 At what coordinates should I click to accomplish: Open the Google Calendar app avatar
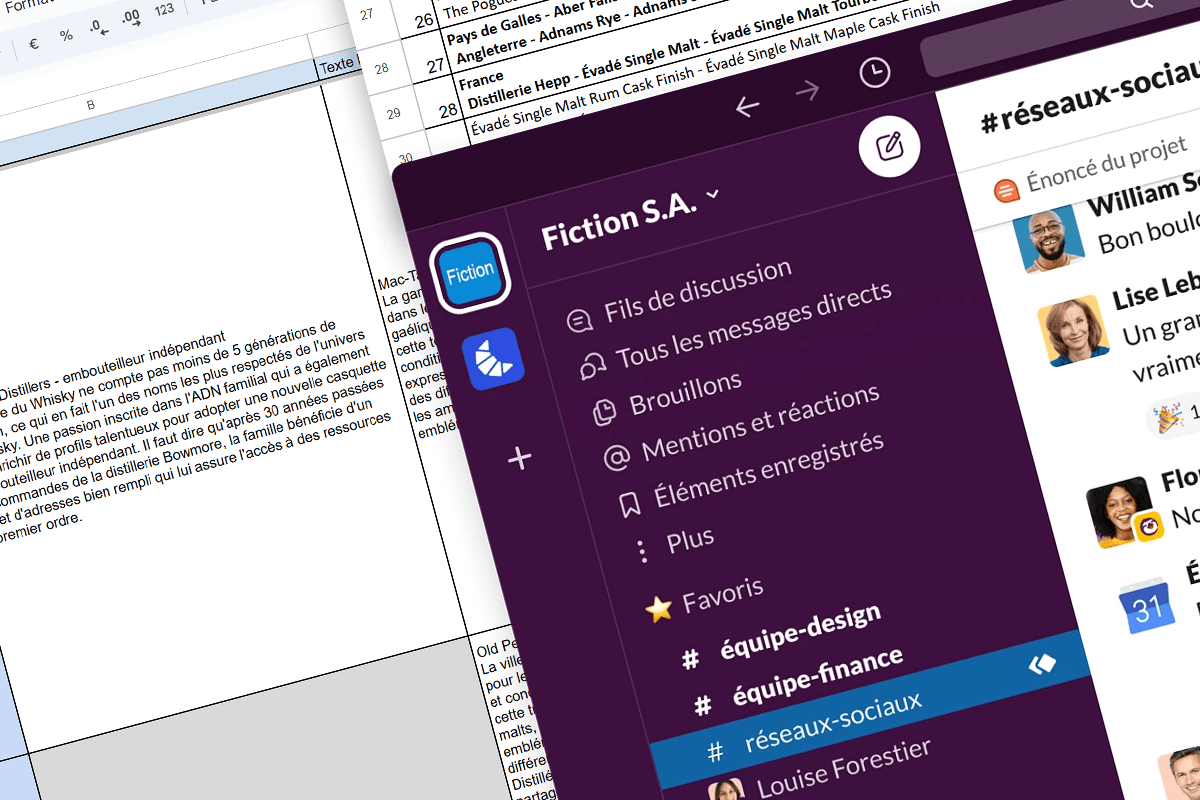[1148, 605]
